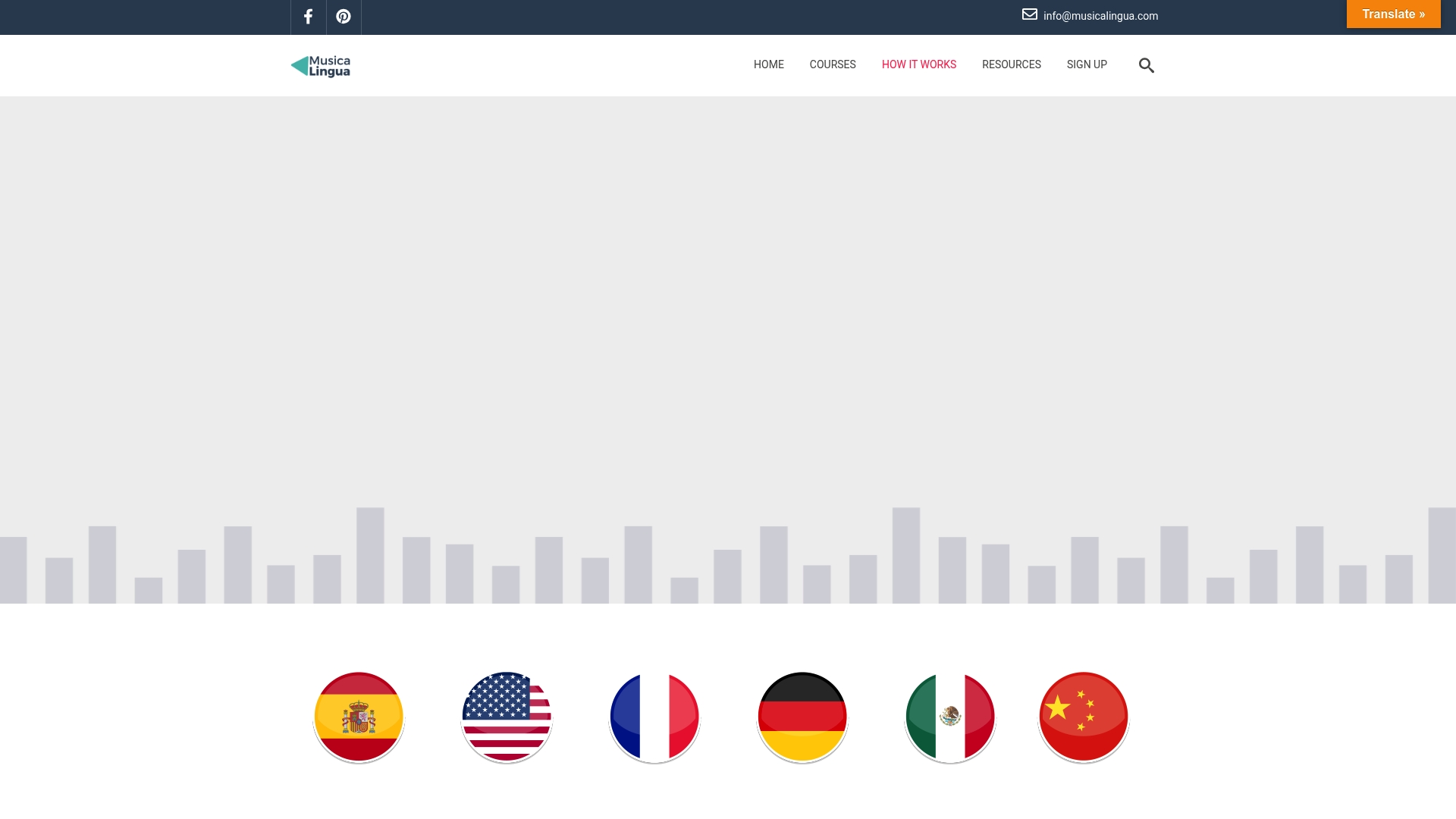
Task: Click the Mexican flag icon
Action: coord(949,716)
